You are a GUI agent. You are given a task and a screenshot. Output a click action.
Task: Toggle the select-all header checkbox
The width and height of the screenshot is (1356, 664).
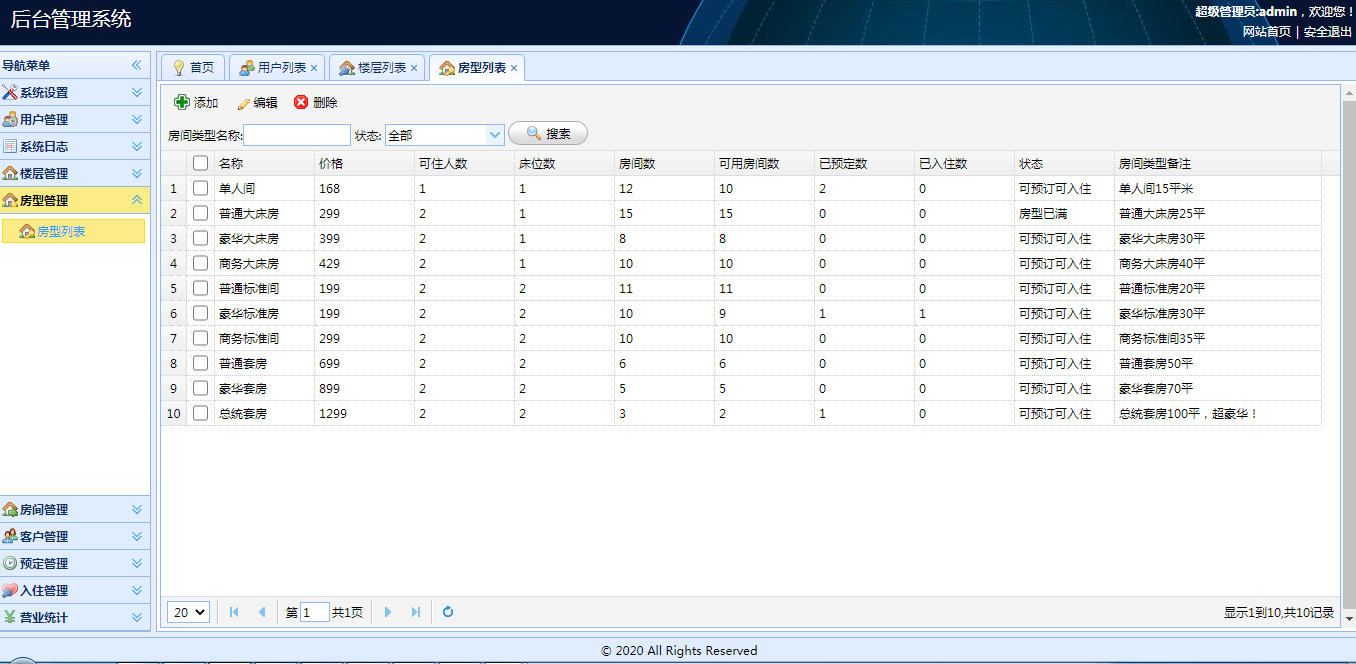[201, 163]
